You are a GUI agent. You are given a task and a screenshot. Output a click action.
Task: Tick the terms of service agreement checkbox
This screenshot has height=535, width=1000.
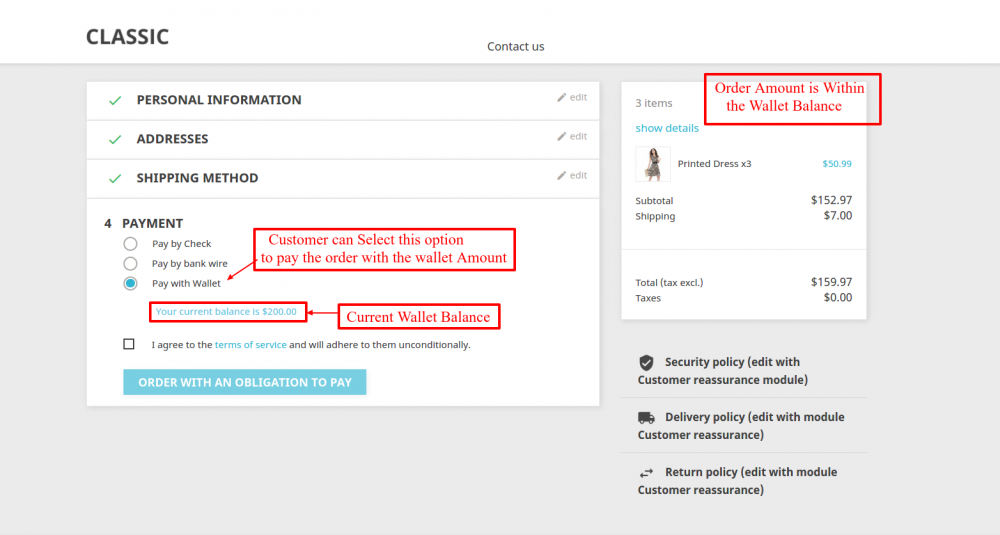(x=129, y=344)
